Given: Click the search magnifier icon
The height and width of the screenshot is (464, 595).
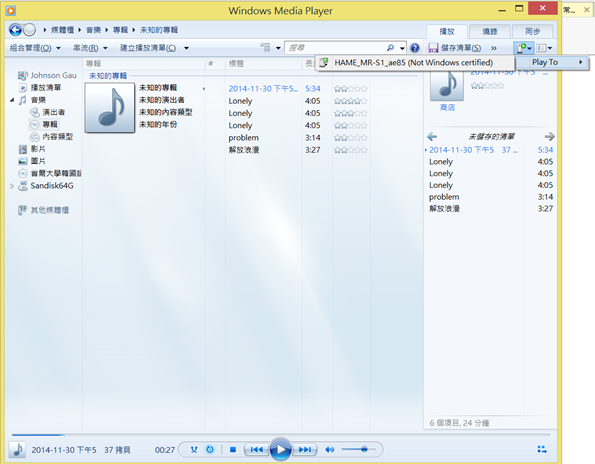Looking at the screenshot, I should click(390, 48).
